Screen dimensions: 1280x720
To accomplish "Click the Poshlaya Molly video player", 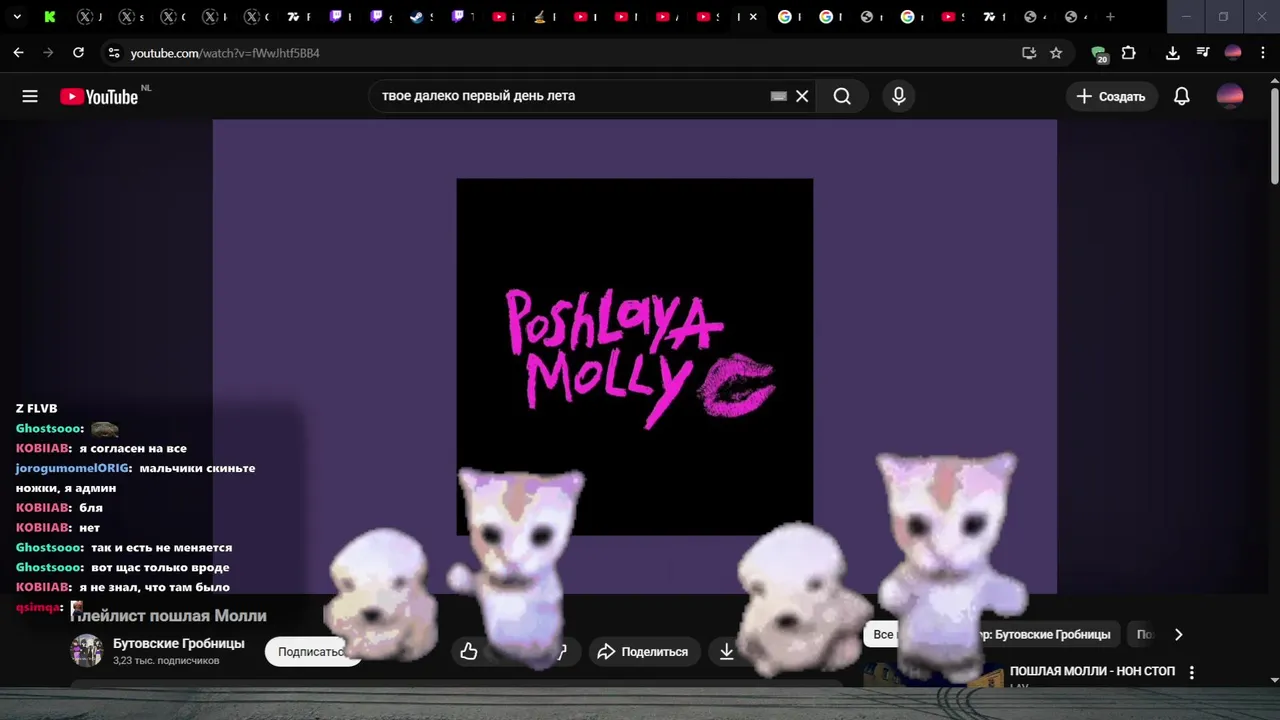I will coord(635,357).
